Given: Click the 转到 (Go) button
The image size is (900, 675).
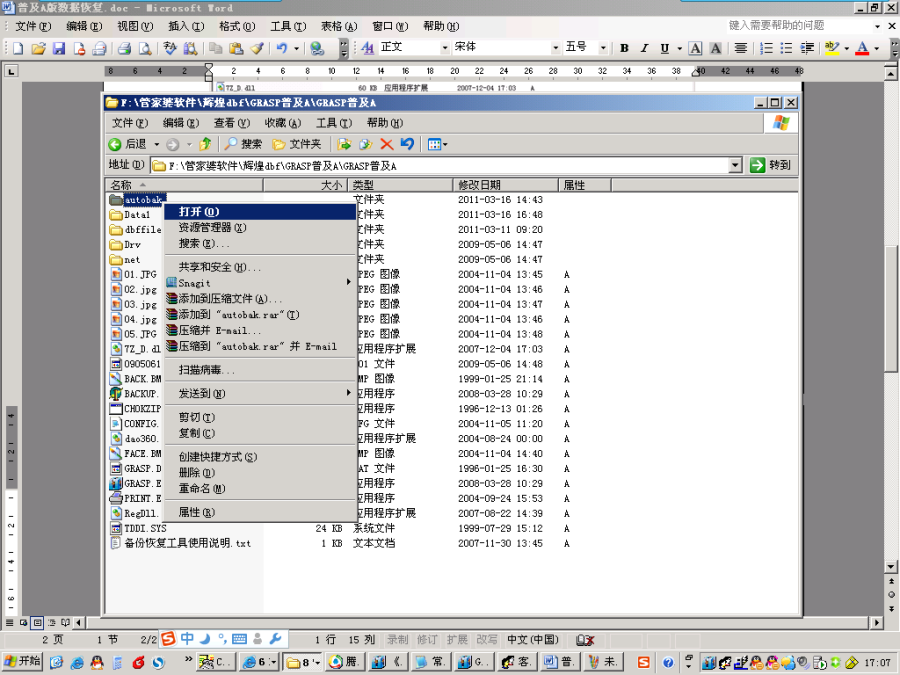Looking at the screenshot, I should coord(771,165).
